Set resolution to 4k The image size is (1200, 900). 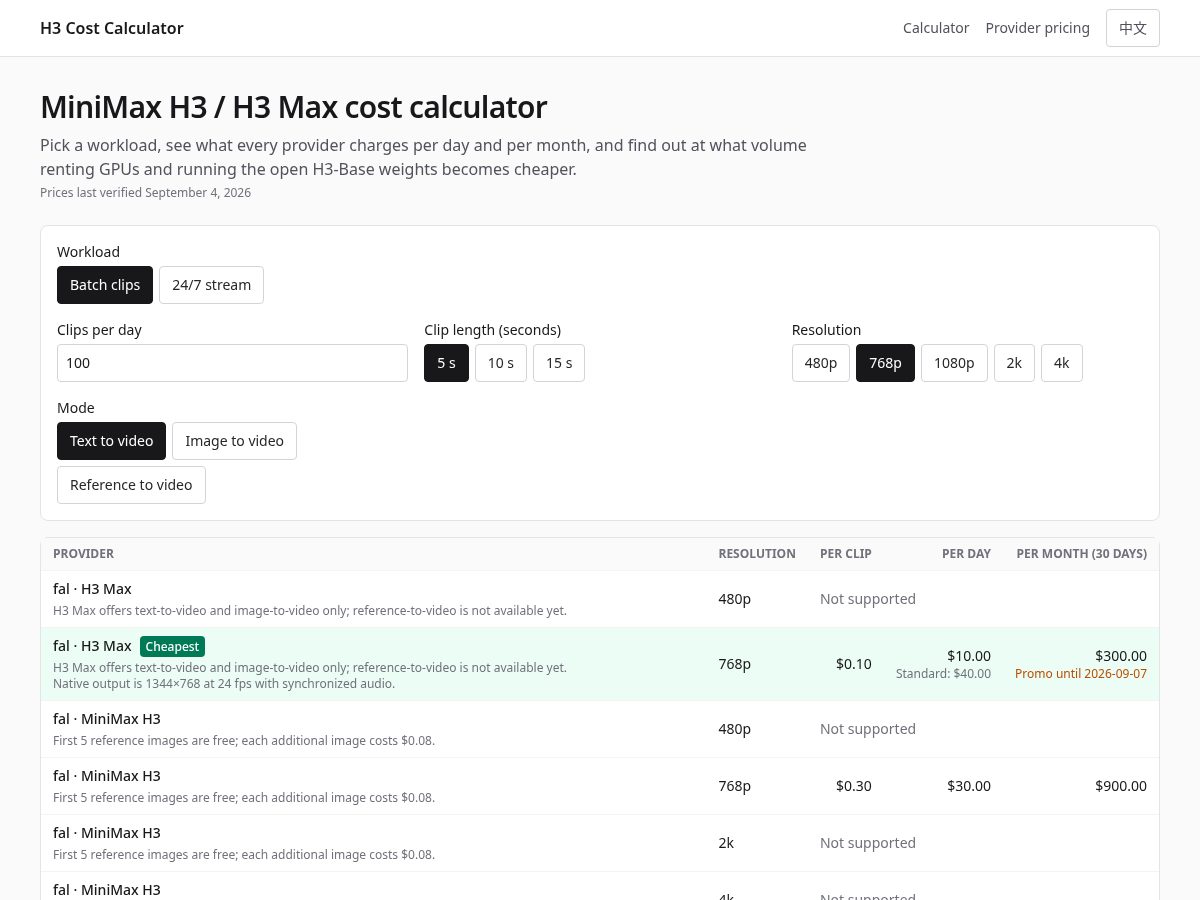[x=1062, y=363]
